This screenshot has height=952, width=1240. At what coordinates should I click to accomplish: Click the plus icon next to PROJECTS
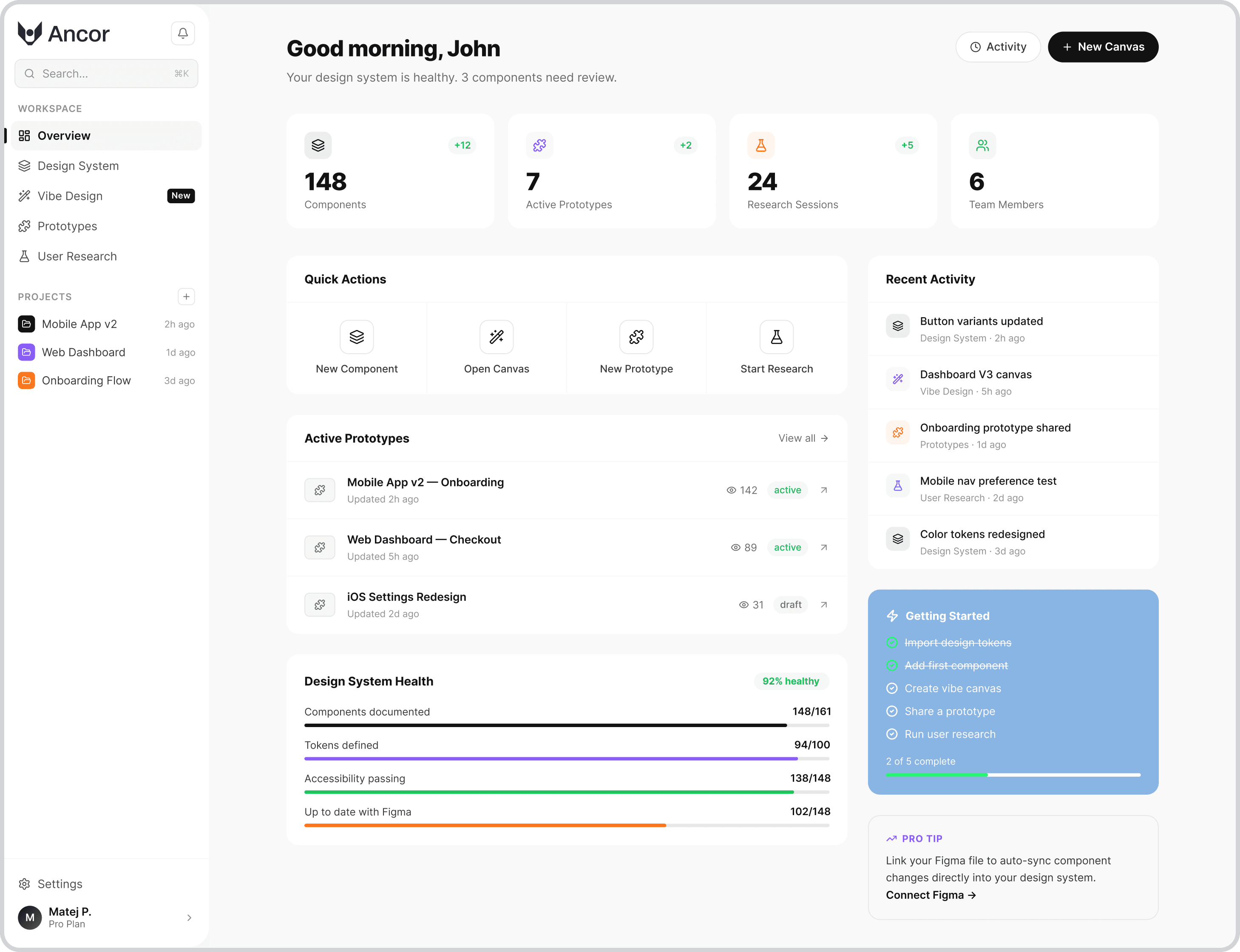point(186,296)
